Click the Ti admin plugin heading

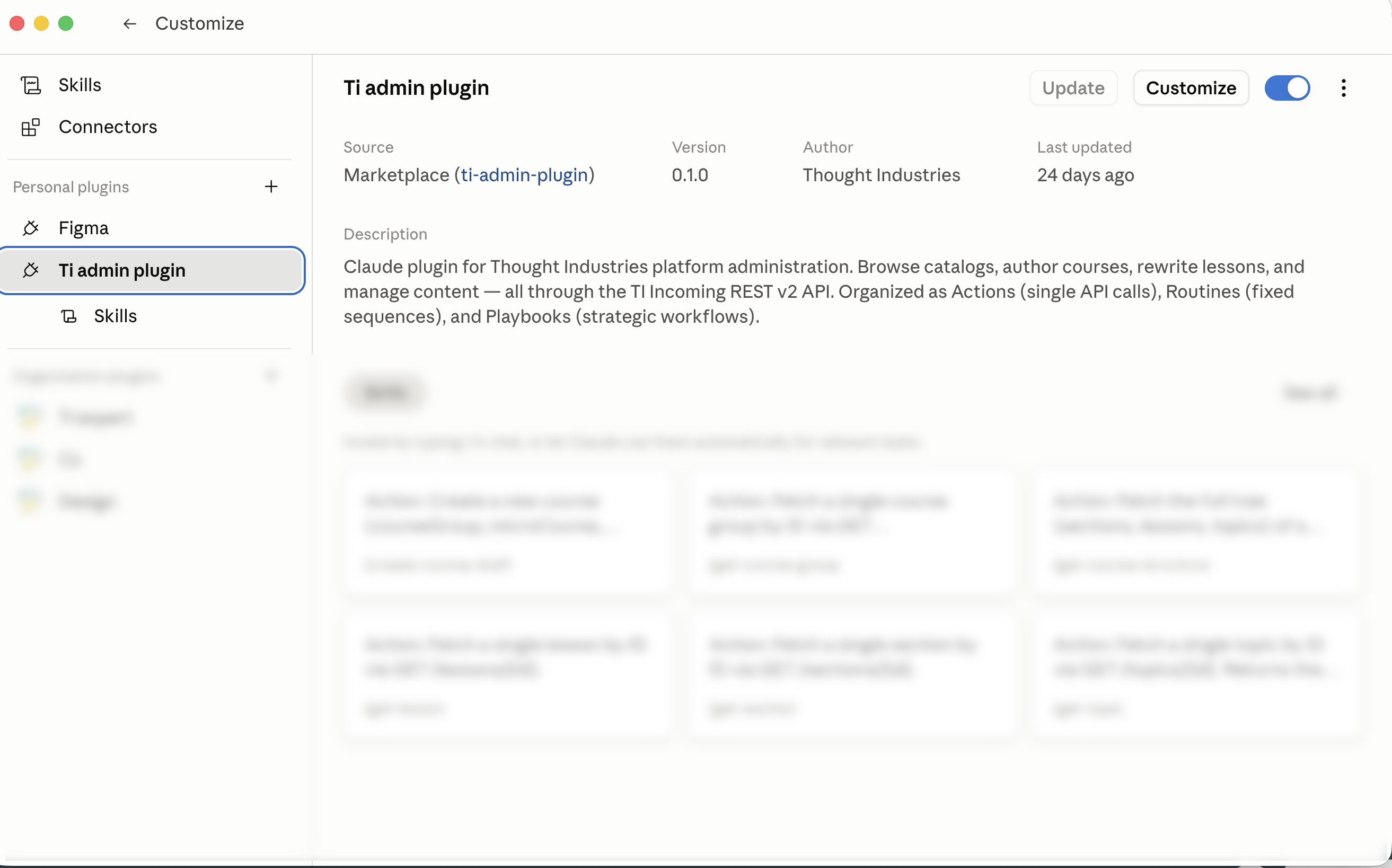click(416, 88)
